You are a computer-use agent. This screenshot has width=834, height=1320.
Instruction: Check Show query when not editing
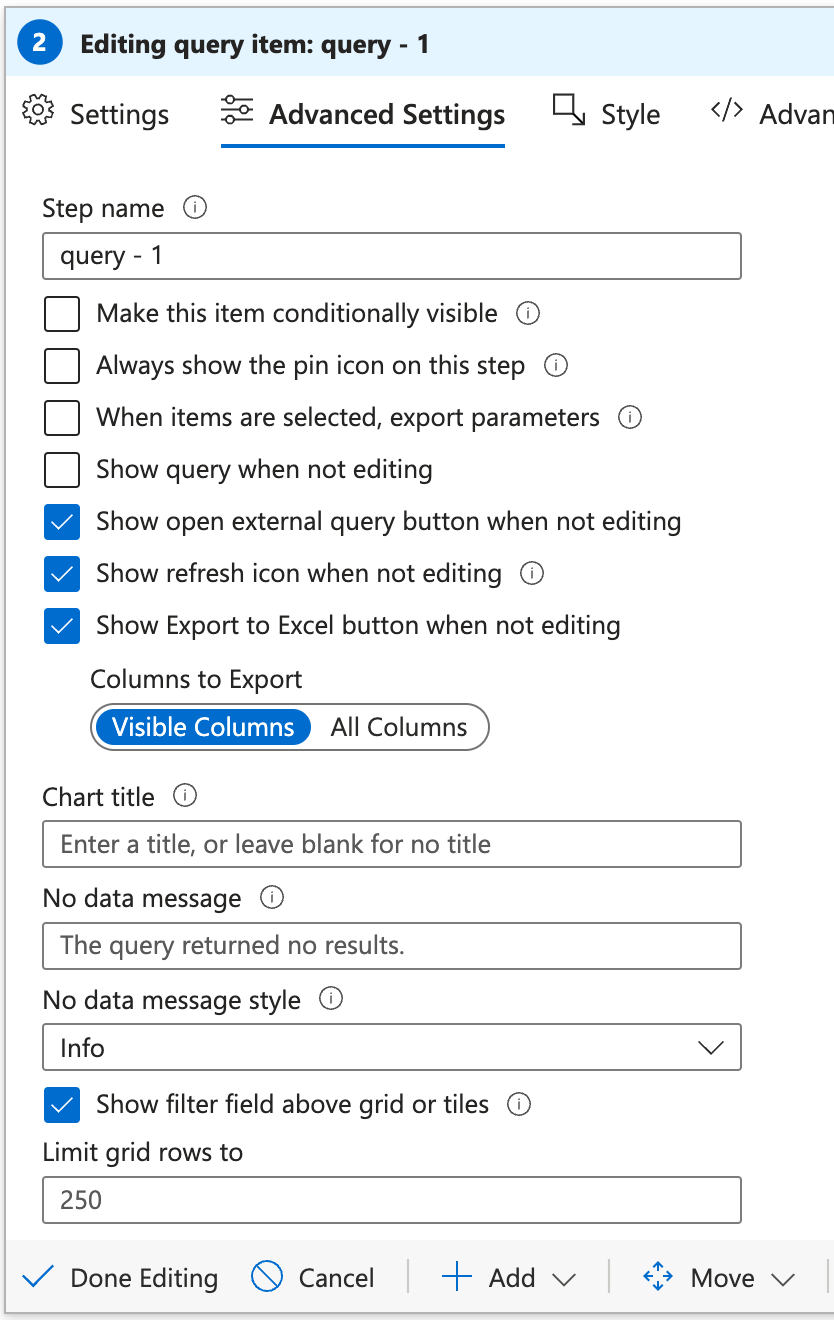pos(61,470)
